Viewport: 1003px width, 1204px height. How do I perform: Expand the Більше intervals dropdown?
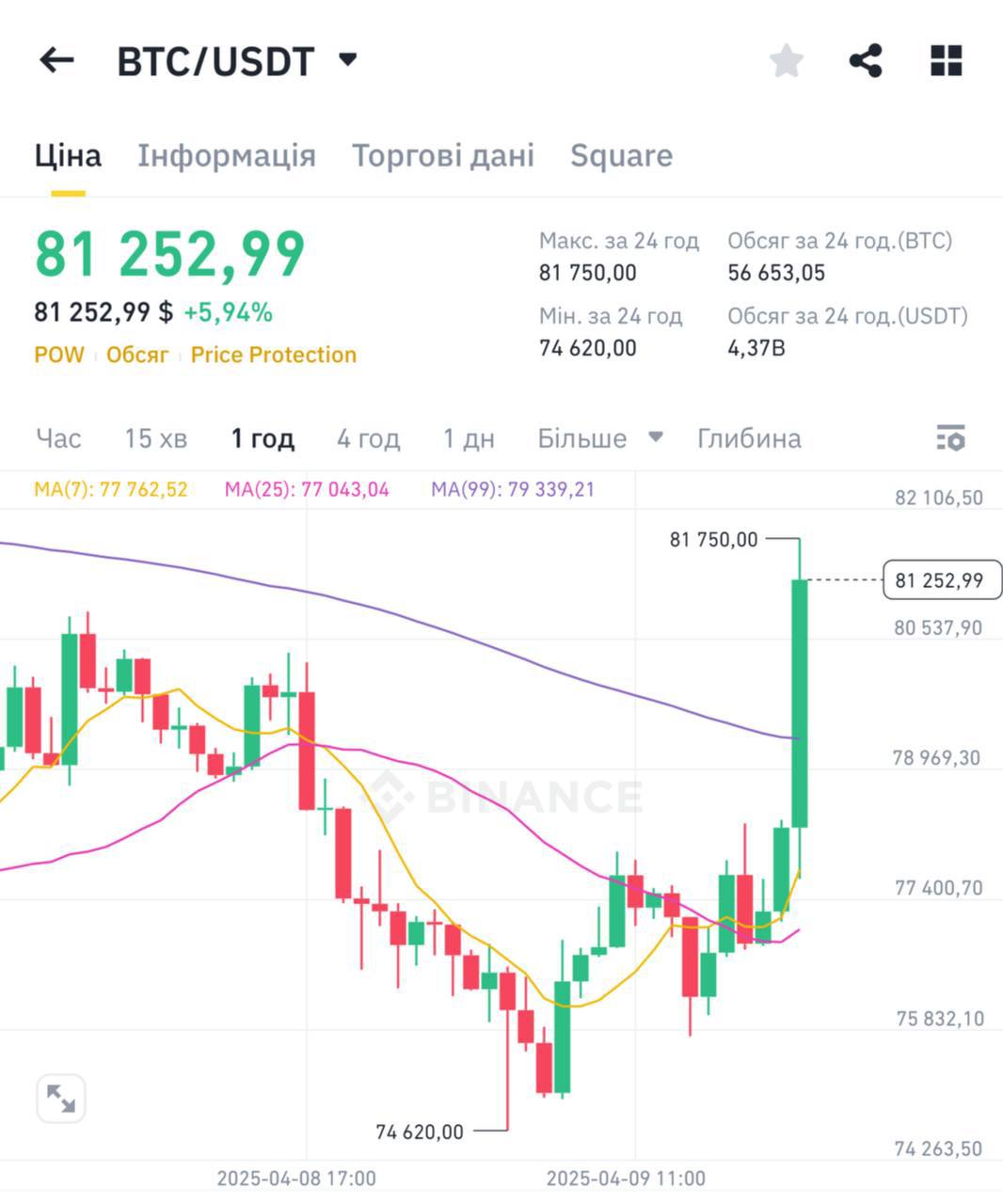tap(599, 438)
